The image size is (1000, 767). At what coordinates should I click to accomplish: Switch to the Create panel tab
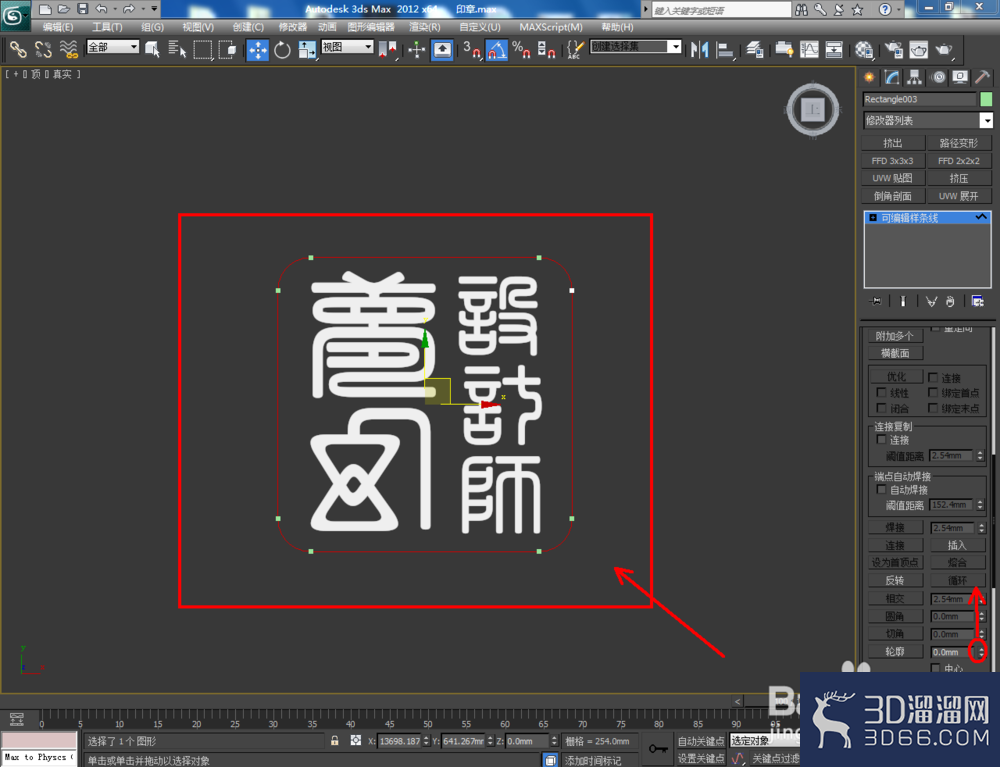point(869,77)
